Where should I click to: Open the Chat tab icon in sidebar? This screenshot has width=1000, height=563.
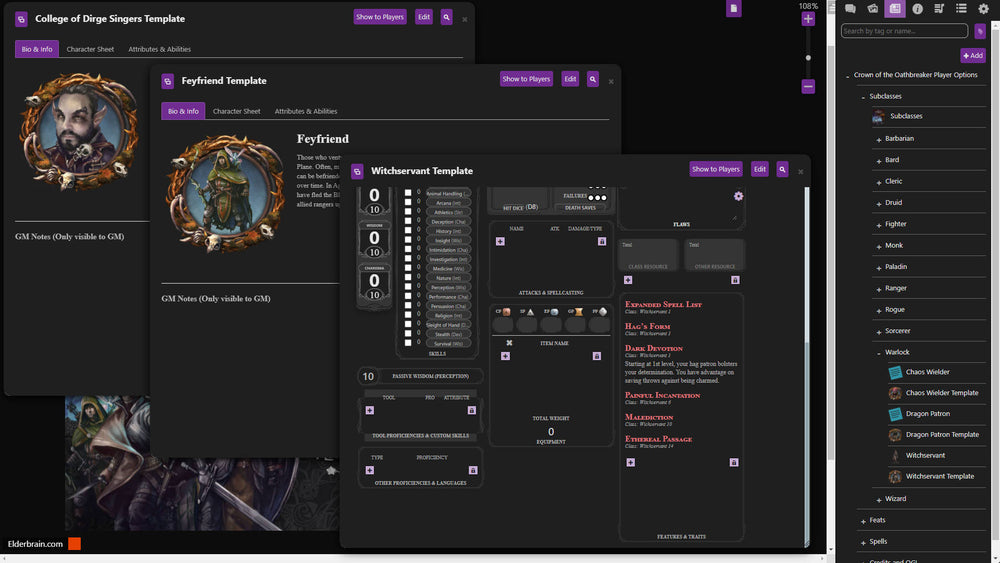[850, 9]
